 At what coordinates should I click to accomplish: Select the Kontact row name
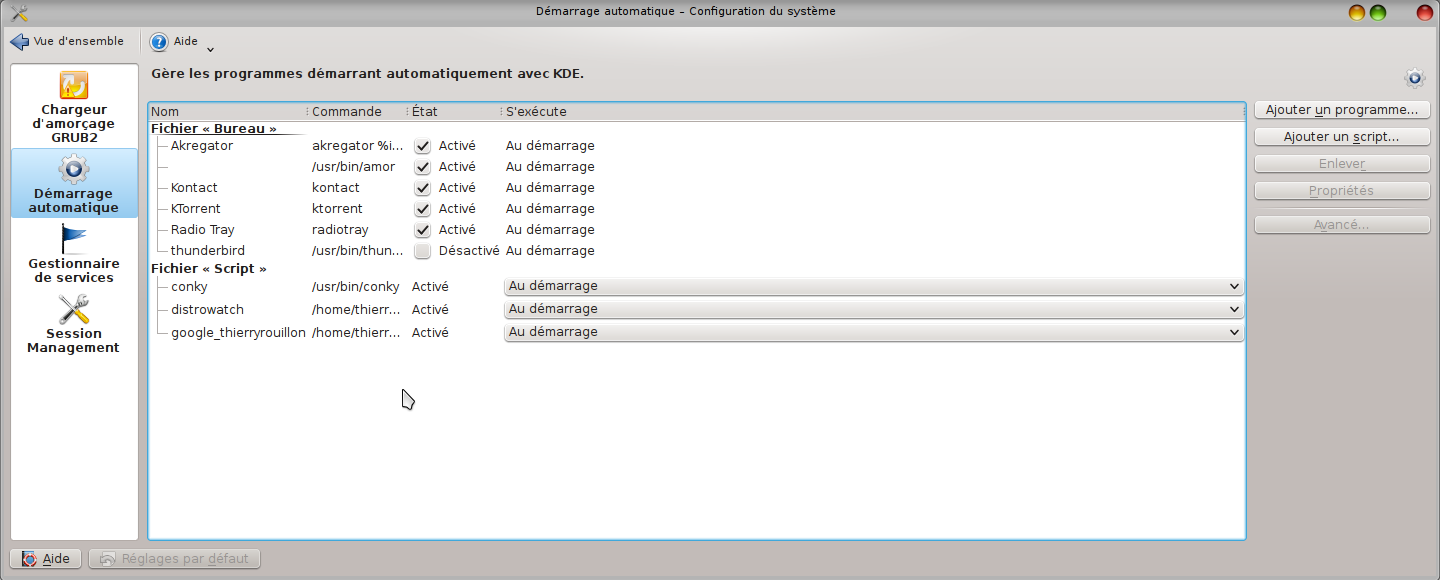(194, 188)
